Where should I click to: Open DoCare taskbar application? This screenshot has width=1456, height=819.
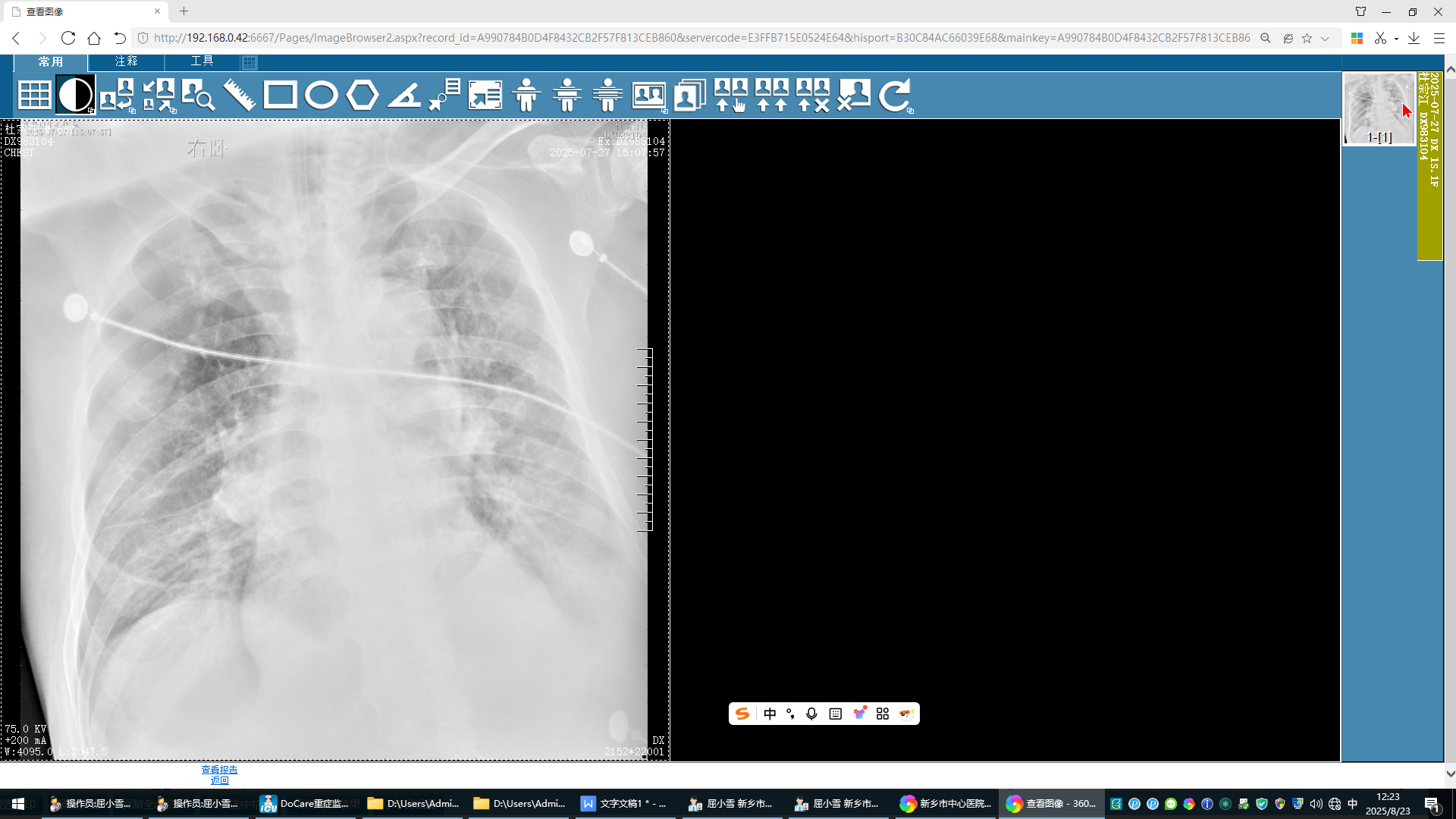point(304,803)
